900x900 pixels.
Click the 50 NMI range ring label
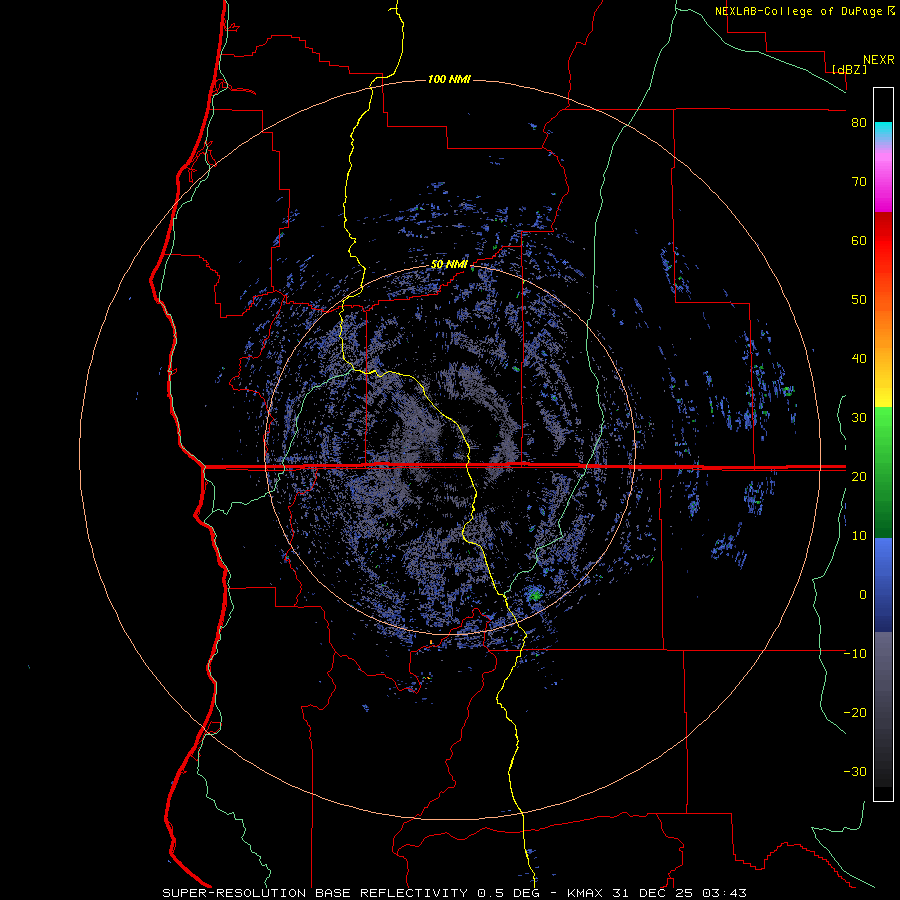pyautogui.click(x=449, y=265)
